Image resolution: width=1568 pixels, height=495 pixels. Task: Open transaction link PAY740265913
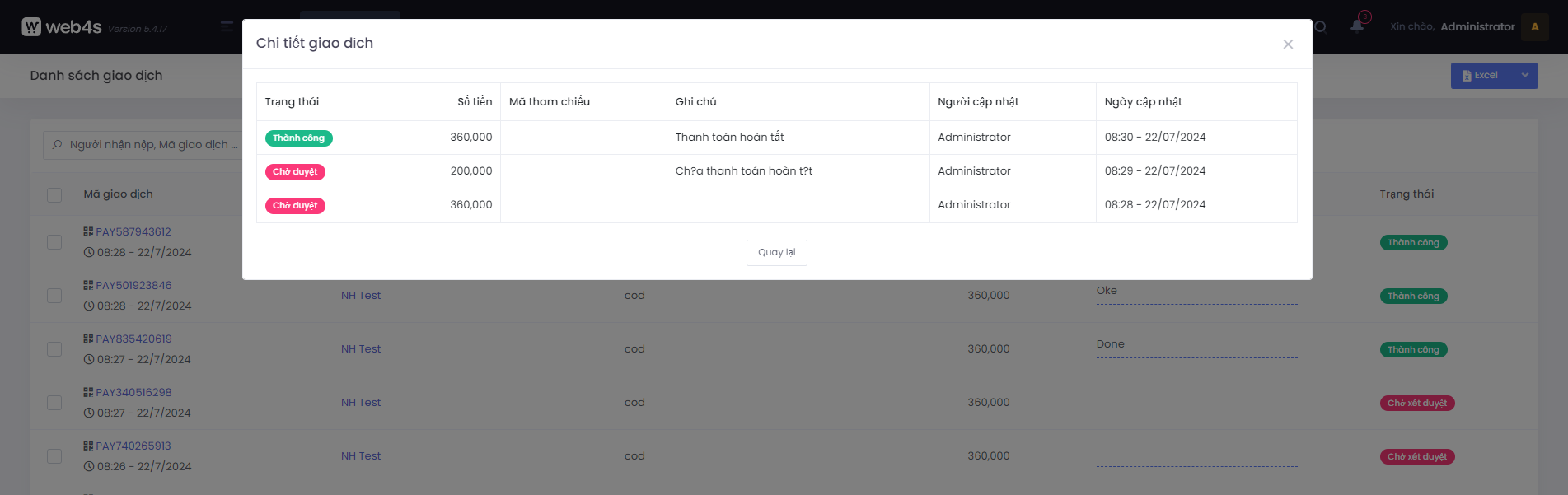(133, 446)
